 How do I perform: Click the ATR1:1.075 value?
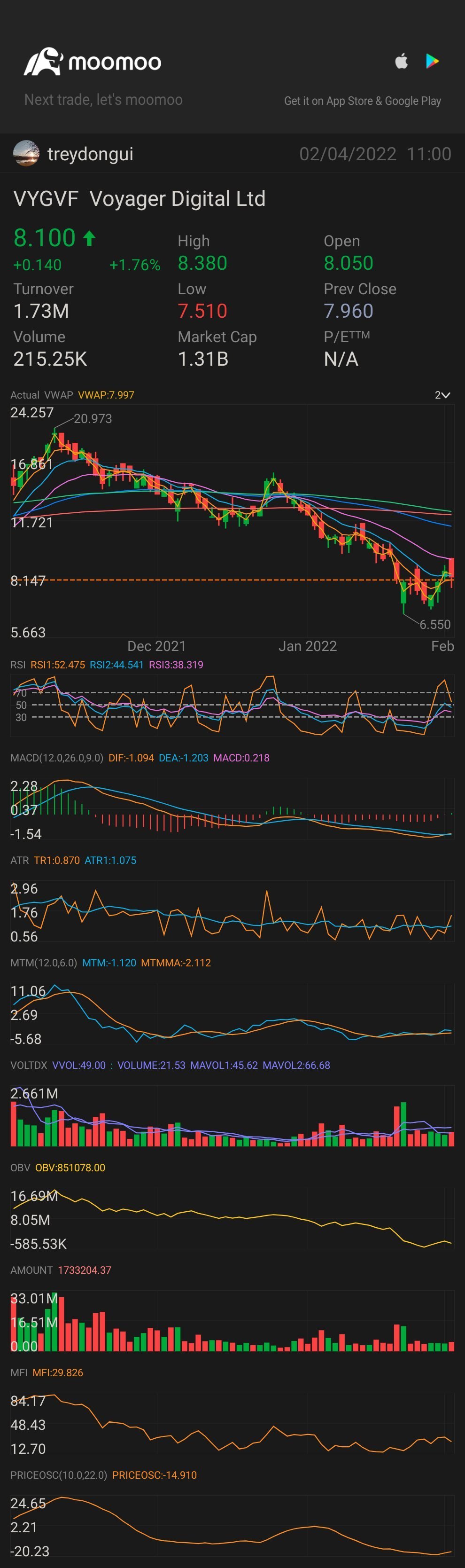tap(110, 860)
